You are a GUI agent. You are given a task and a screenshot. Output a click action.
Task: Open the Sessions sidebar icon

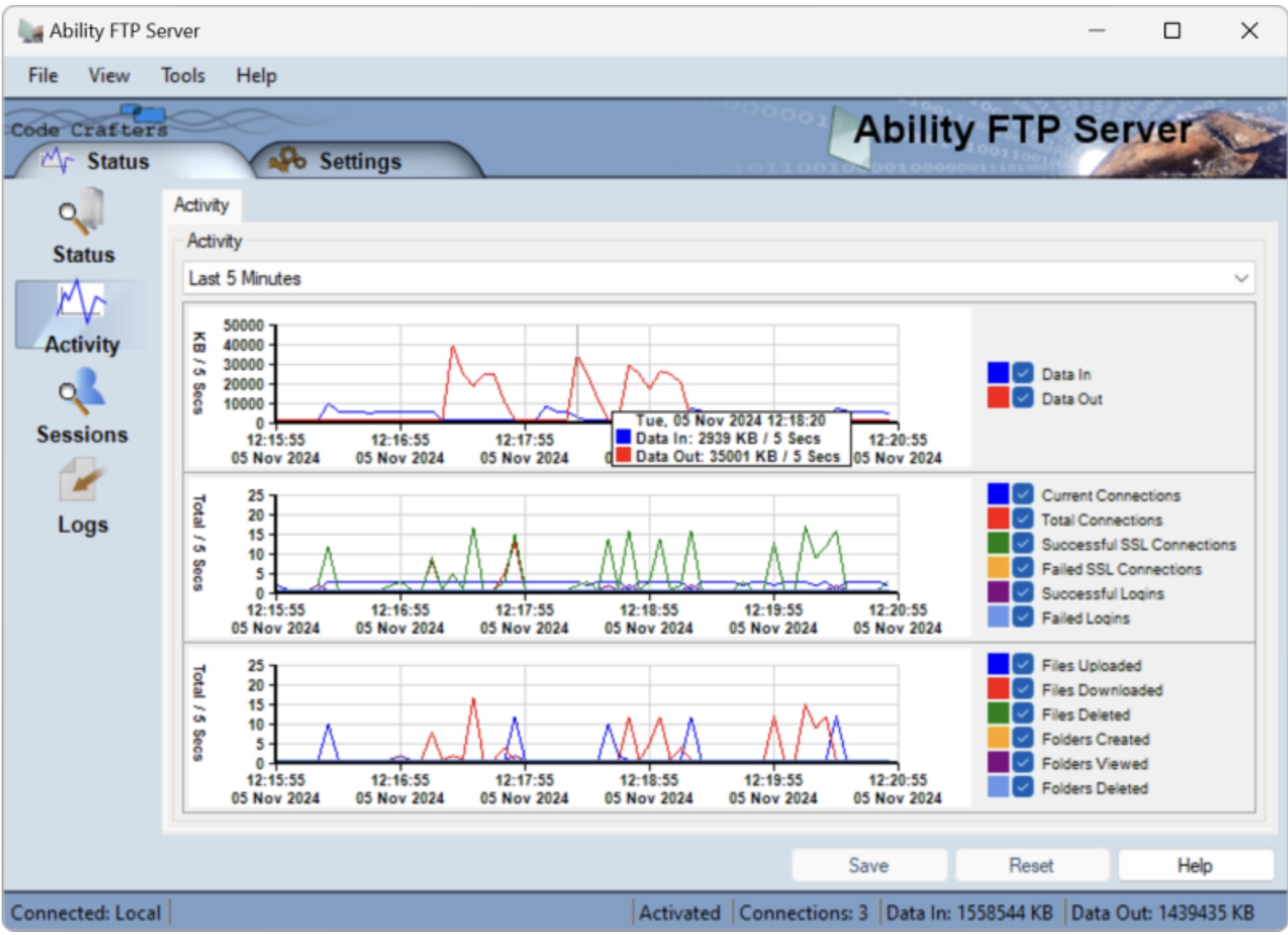click(x=81, y=406)
